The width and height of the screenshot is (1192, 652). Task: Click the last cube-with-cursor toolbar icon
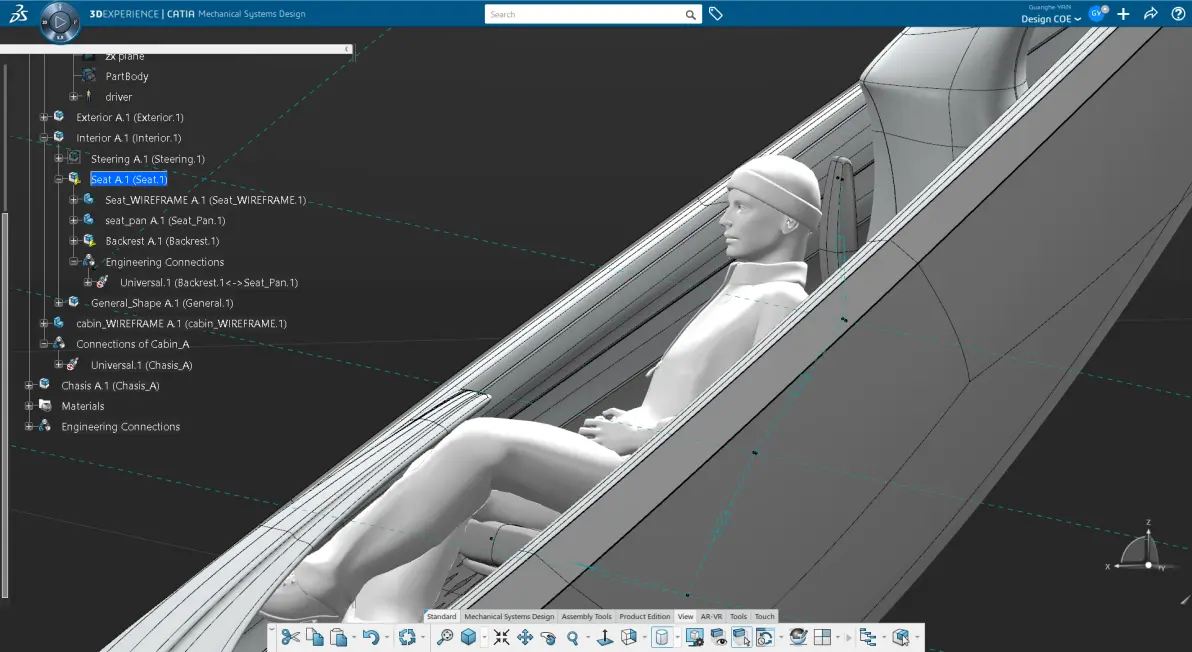coord(901,637)
